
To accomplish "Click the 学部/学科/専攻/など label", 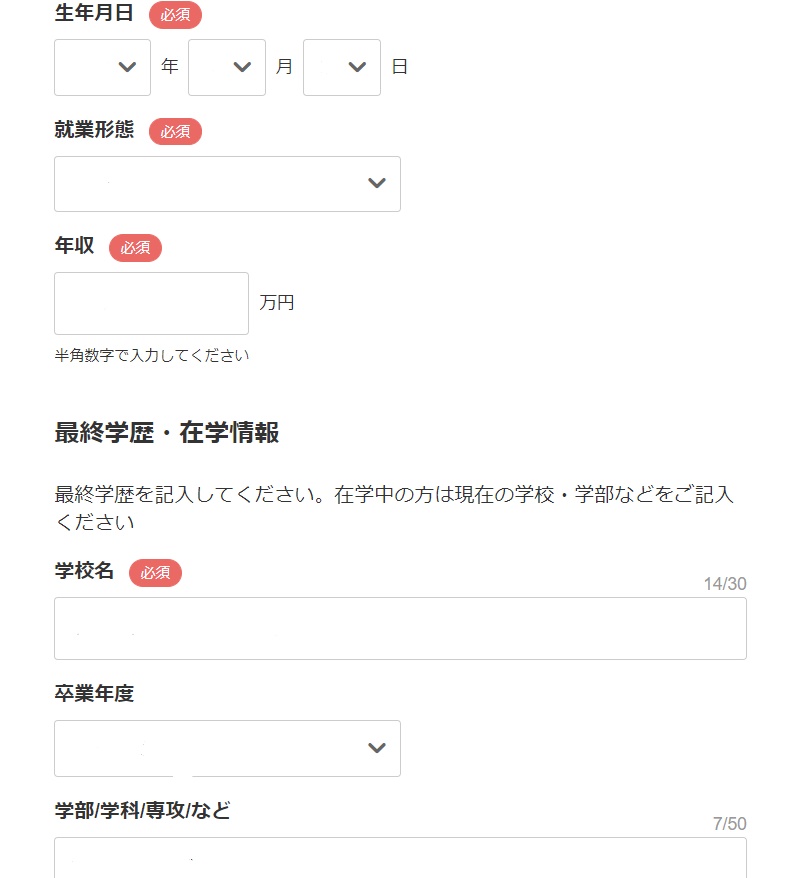I will click(142, 810).
